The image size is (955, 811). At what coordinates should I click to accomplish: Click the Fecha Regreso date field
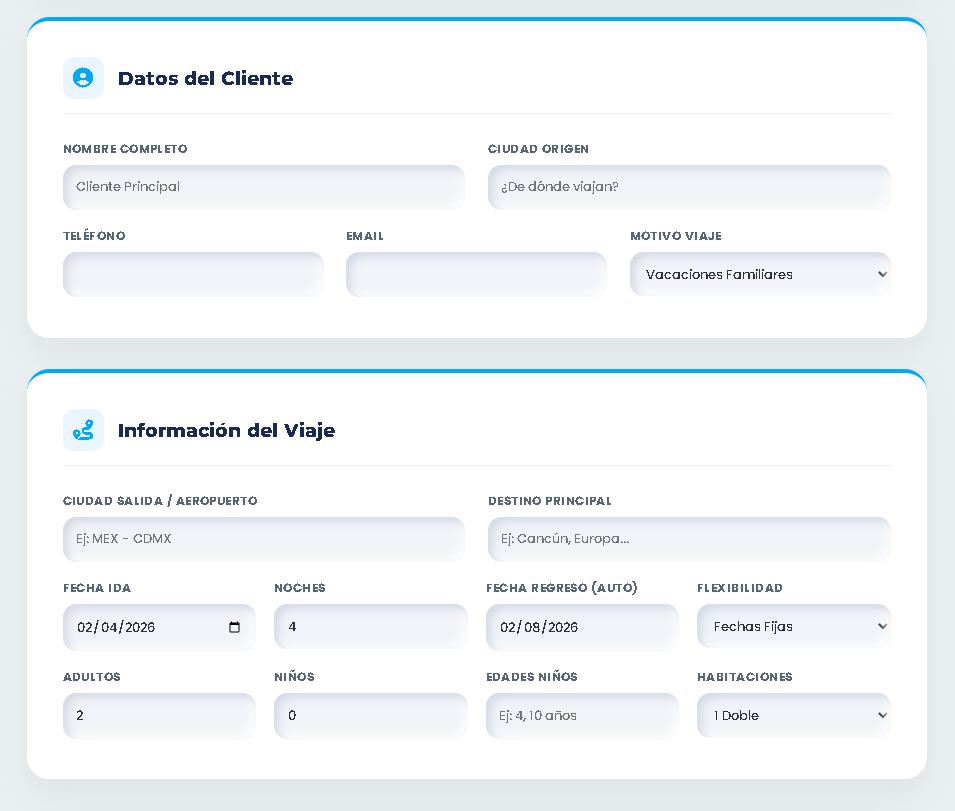pos(582,626)
